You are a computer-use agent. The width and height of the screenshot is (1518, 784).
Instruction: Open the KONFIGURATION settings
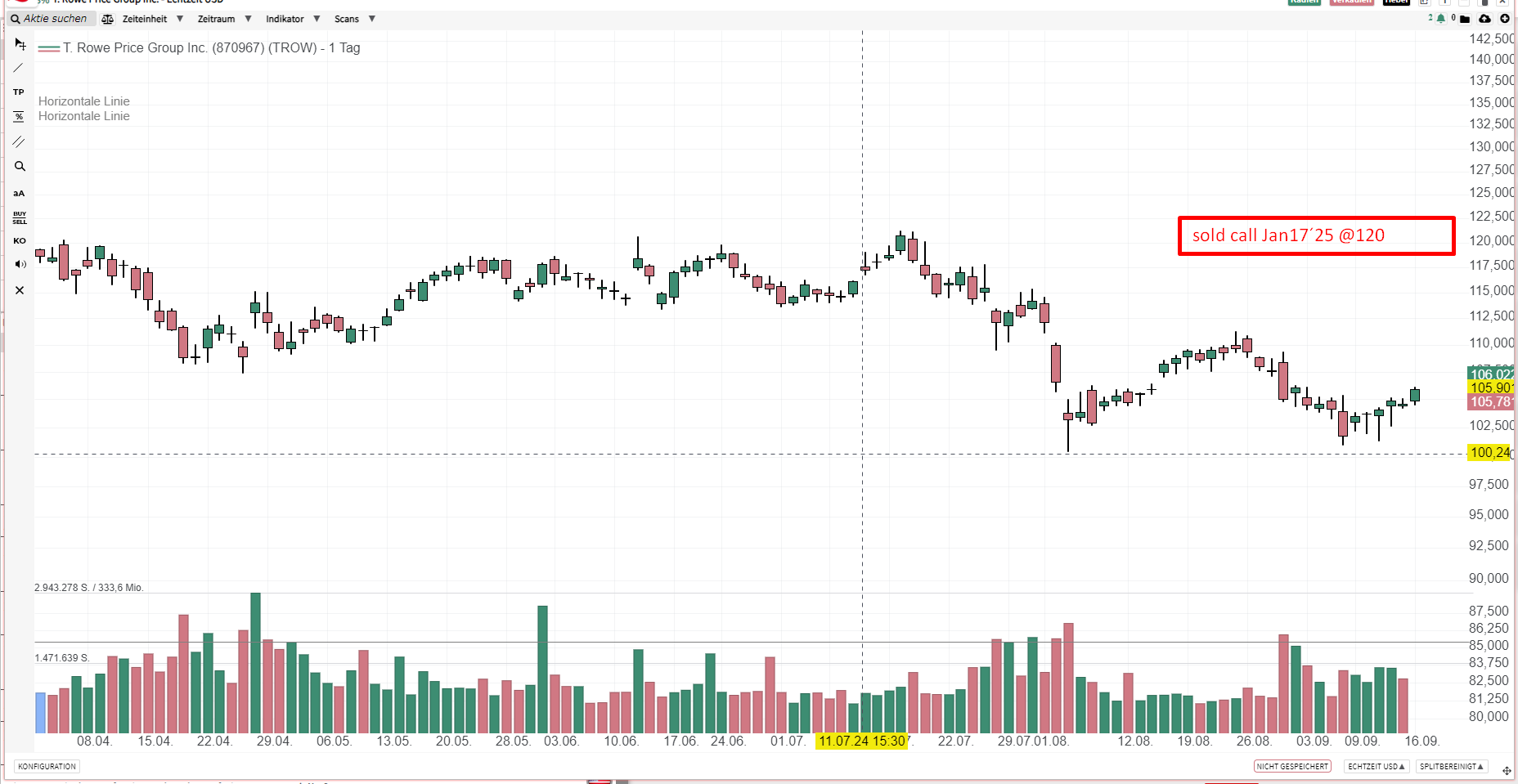(x=47, y=766)
